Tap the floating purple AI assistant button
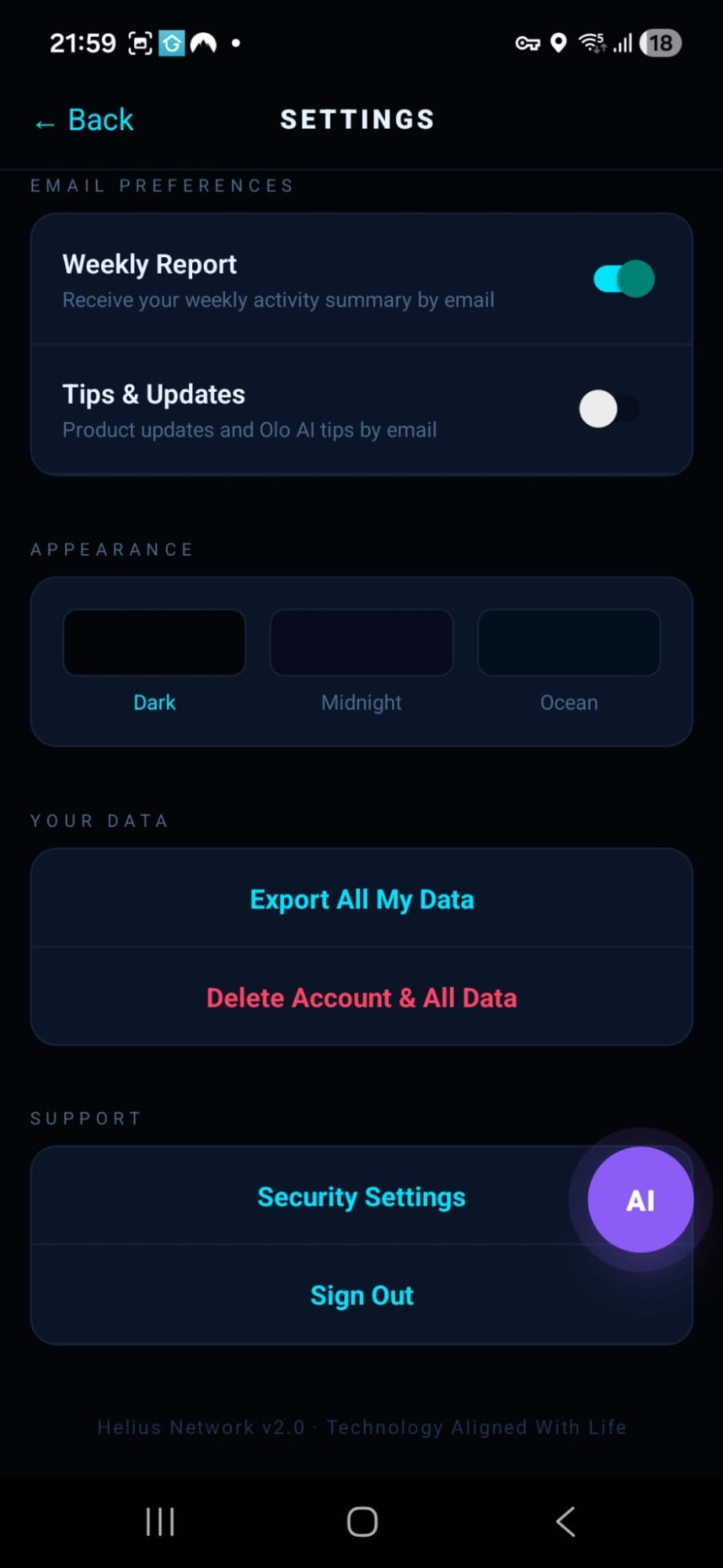 click(x=640, y=1199)
